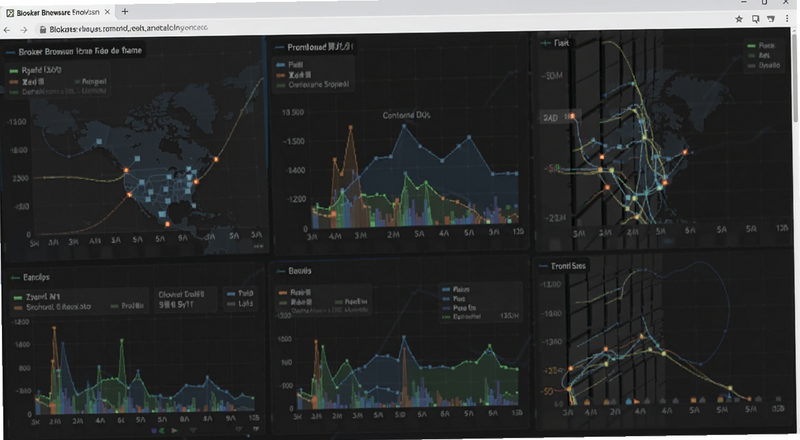Click the Broker Browser panel title
Screen dimensions: 800x440
point(80,51)
